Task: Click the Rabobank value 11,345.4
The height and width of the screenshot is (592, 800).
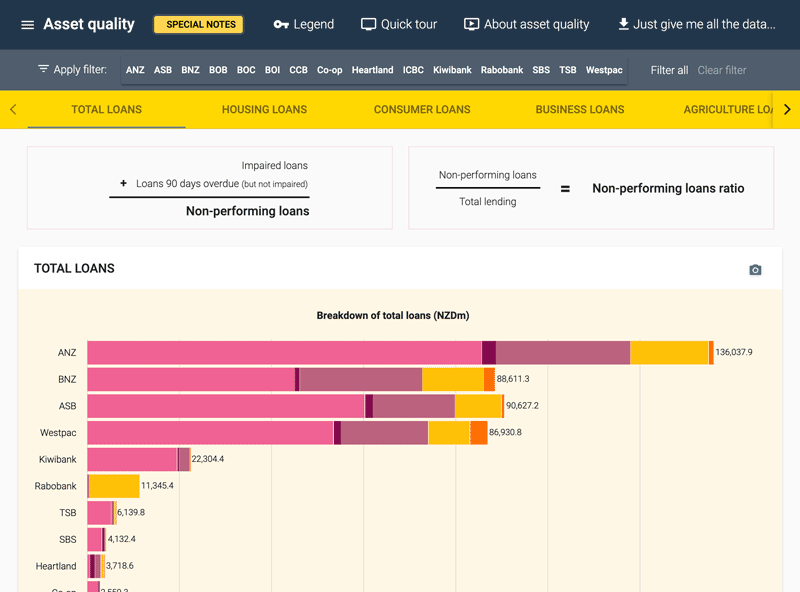Action: click(157, 485)
